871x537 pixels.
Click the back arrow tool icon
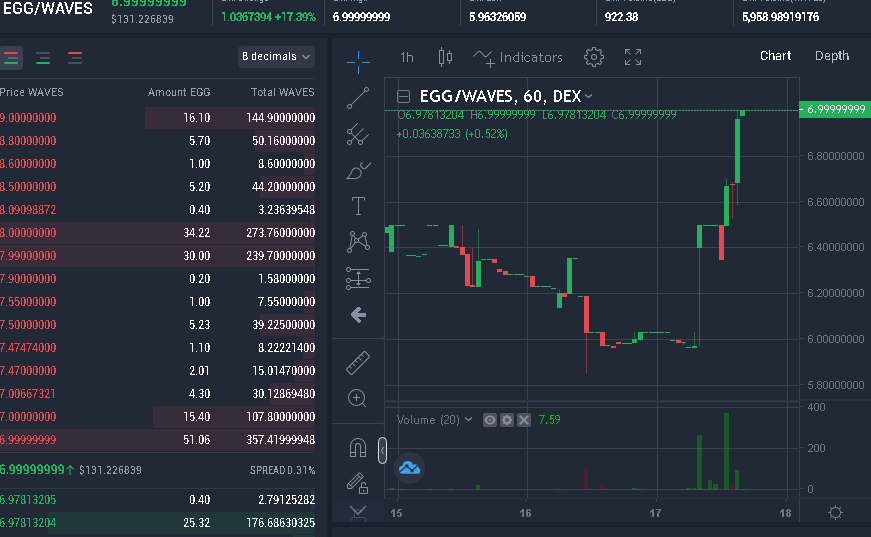tap(358, 315)
